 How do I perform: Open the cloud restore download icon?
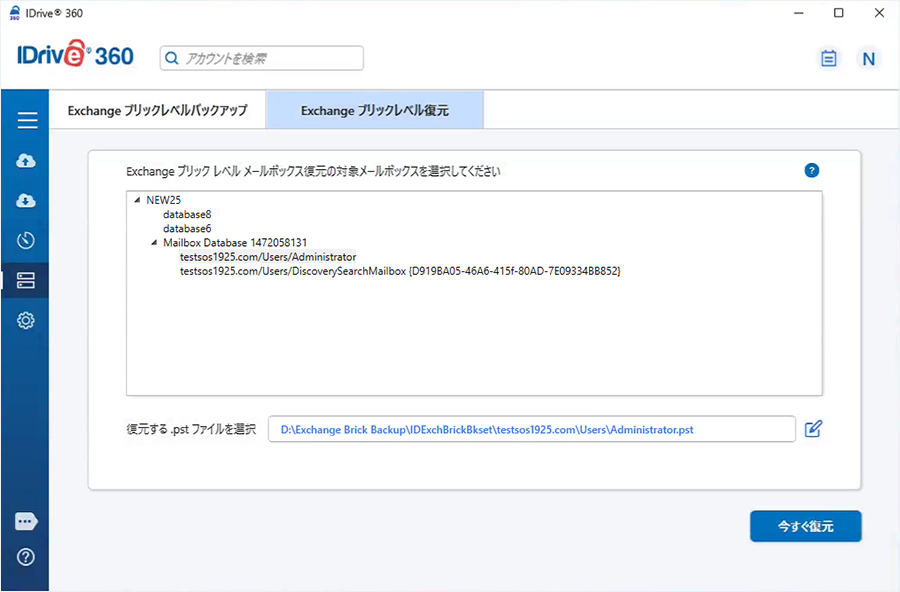(27, 201)
